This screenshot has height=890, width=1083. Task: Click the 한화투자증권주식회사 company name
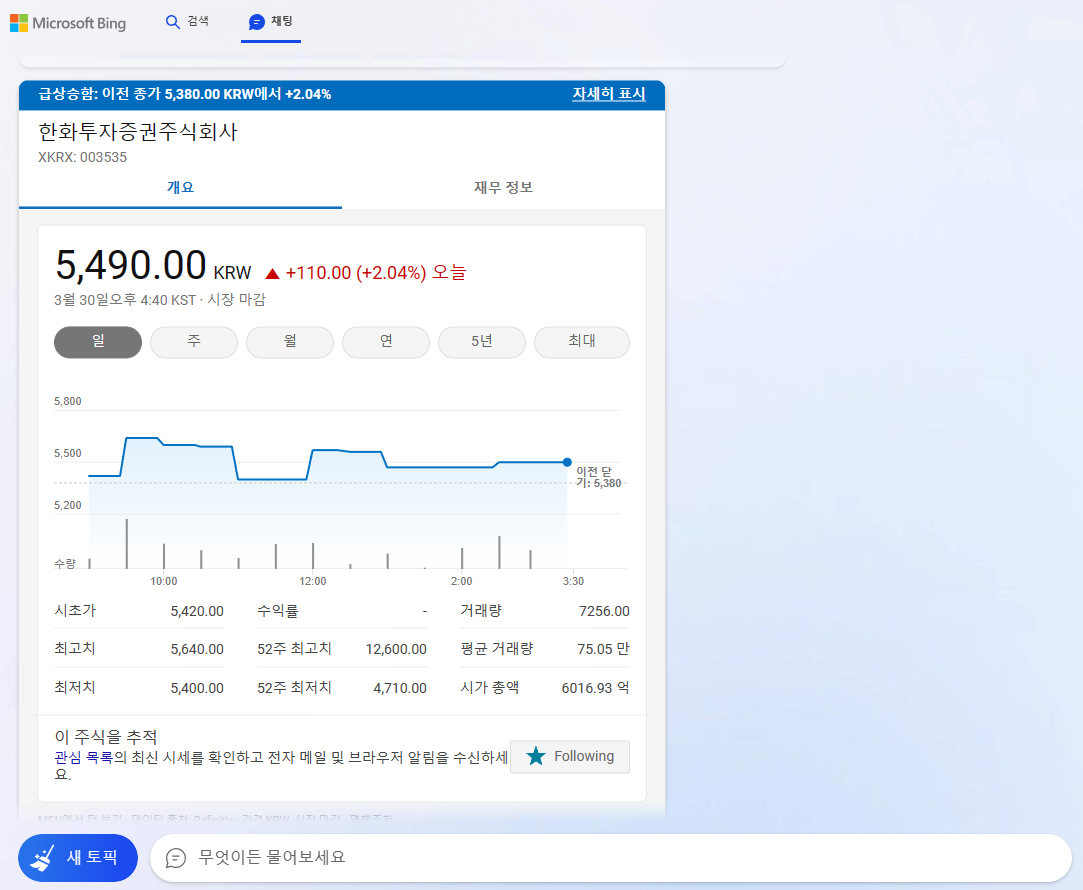[138, 132]
